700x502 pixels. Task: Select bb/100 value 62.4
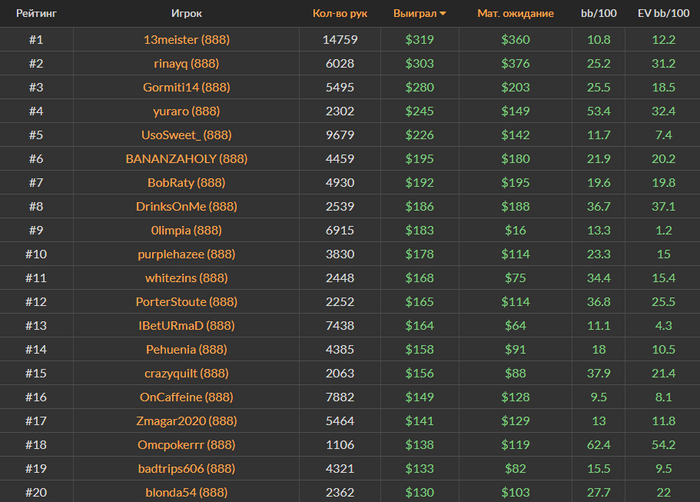[599, 444]
